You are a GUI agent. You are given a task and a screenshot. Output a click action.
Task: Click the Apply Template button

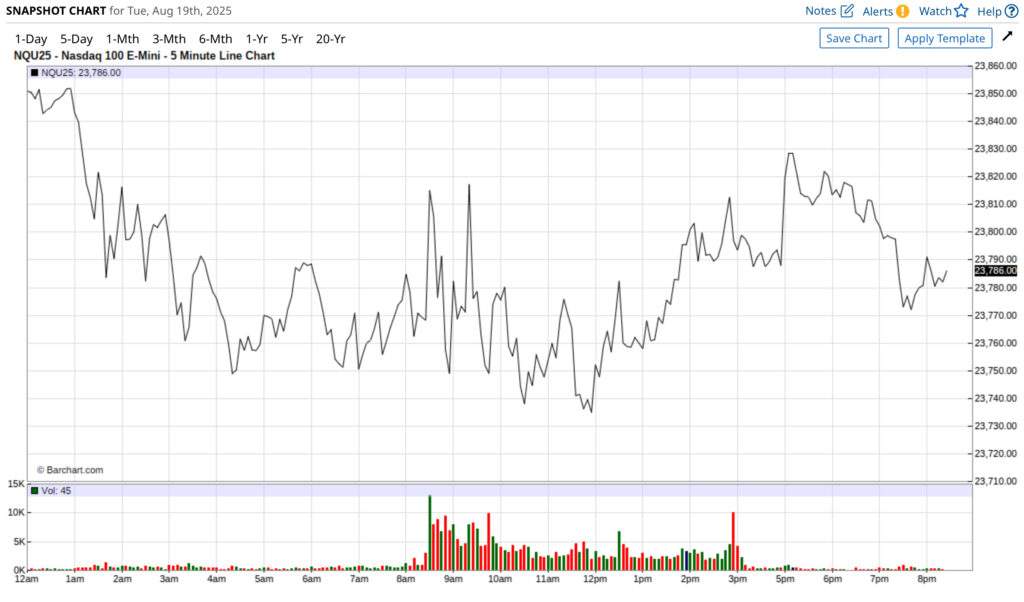click(x=944, y=38)
